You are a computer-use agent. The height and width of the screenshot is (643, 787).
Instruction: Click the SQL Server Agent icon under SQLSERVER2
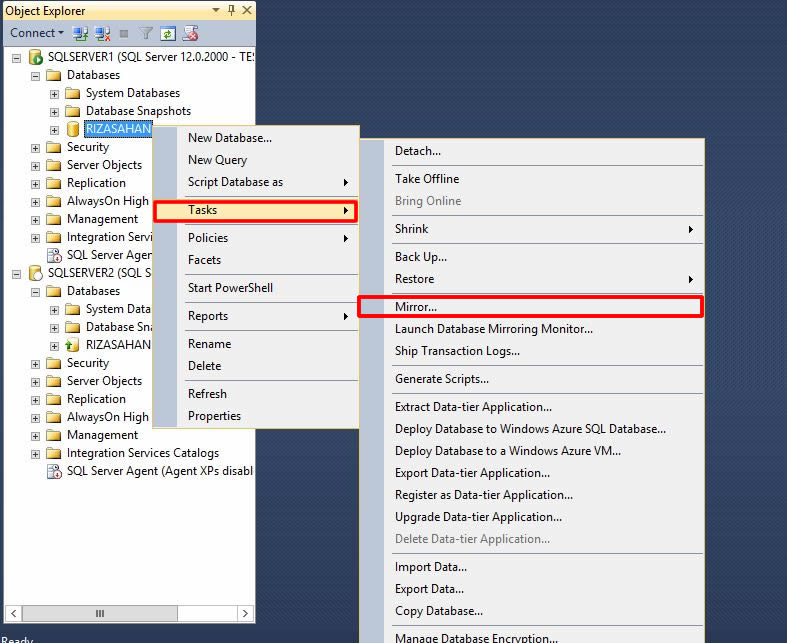click(x=55, y=471)
